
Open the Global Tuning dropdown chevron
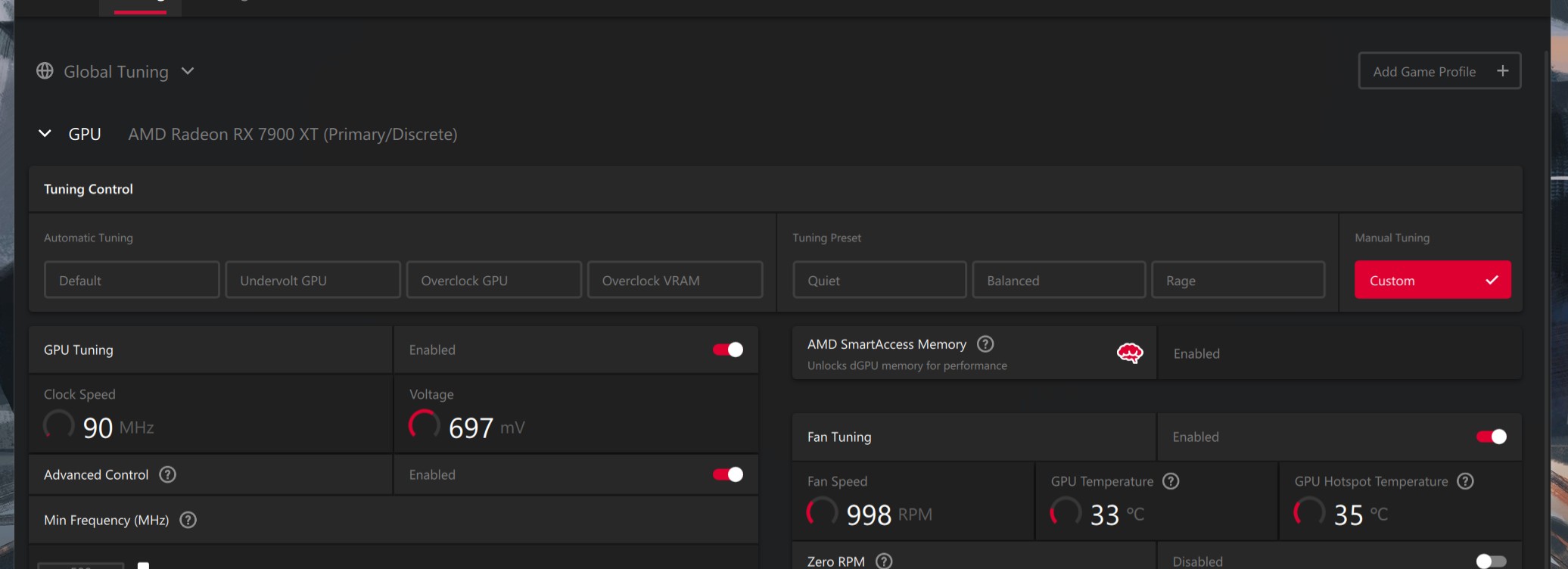coord(188,71)
